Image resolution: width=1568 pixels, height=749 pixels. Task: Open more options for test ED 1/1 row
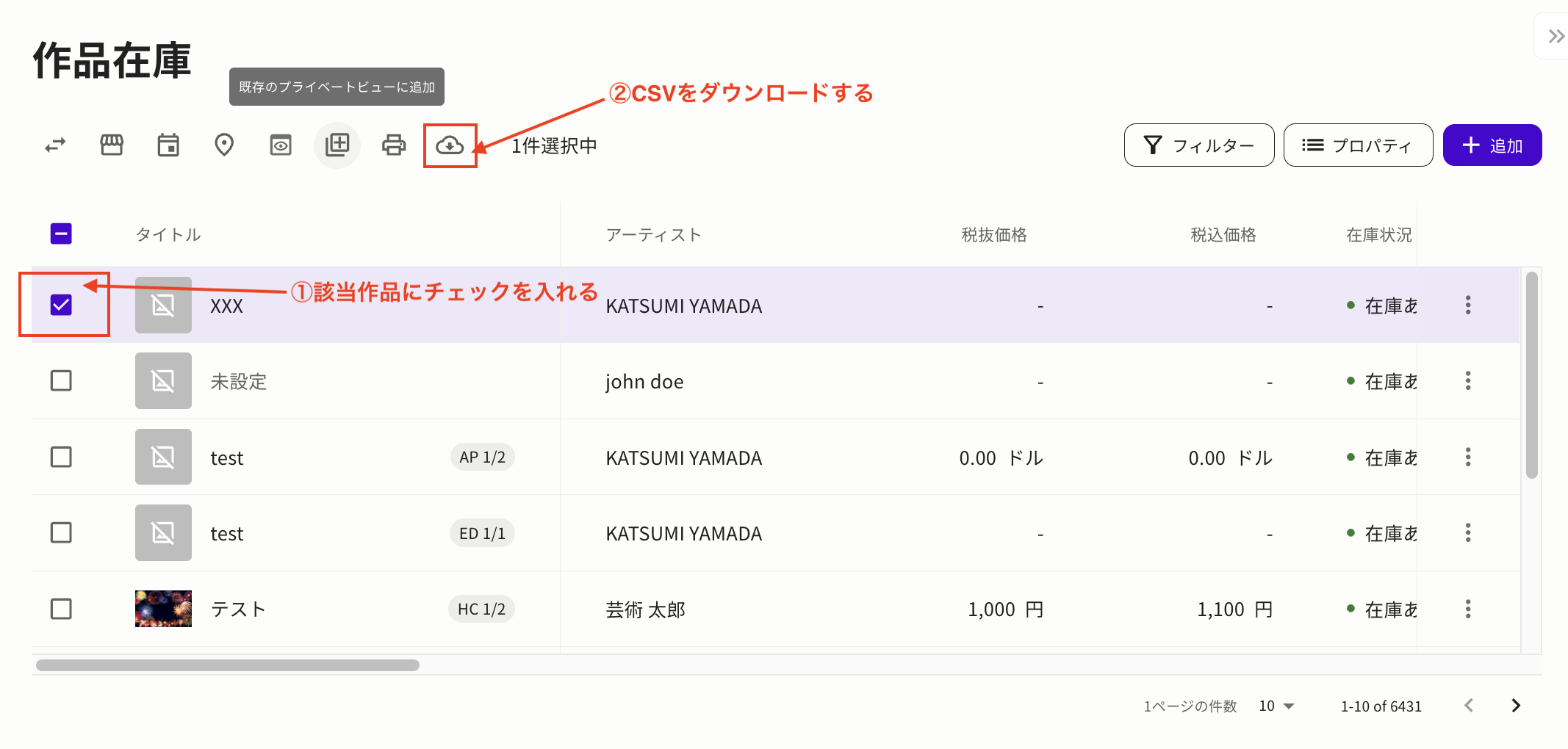[1468, 532]
